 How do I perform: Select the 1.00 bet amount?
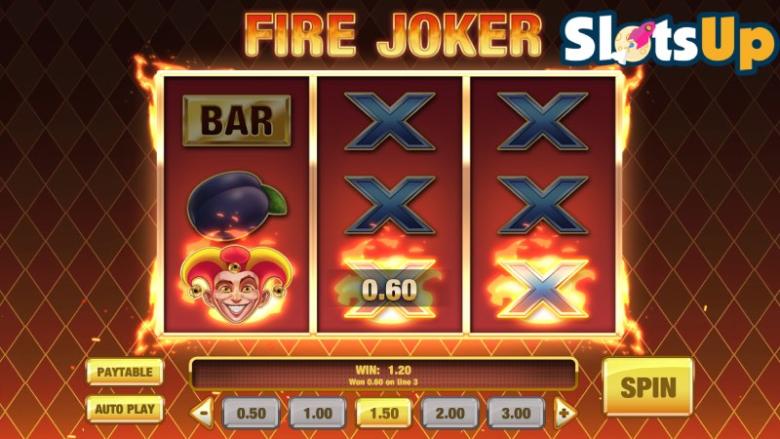click(x=318, y=413)
